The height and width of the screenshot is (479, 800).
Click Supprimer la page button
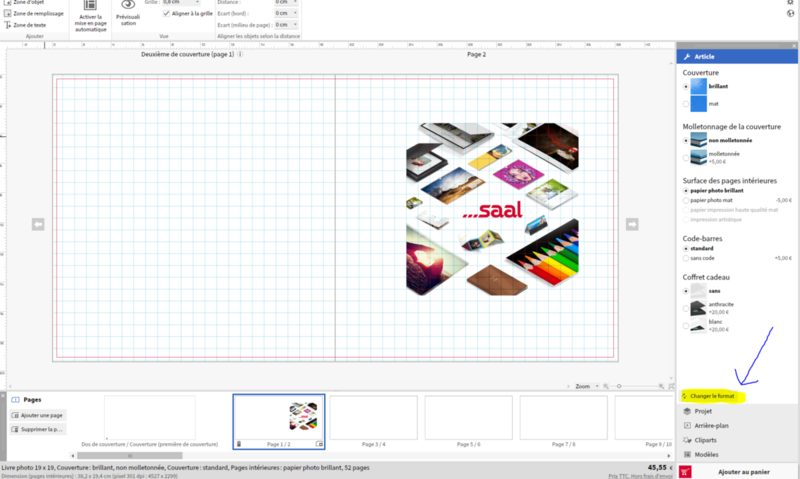[38, 430]
